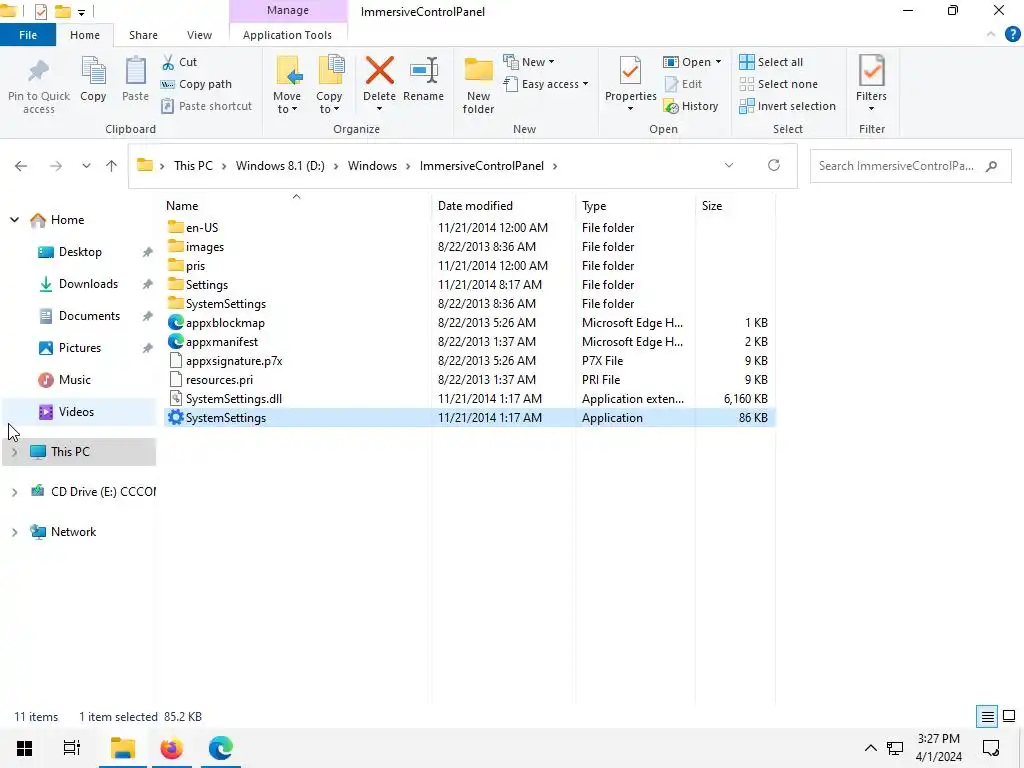Create a New folder

tap(478, 86)
